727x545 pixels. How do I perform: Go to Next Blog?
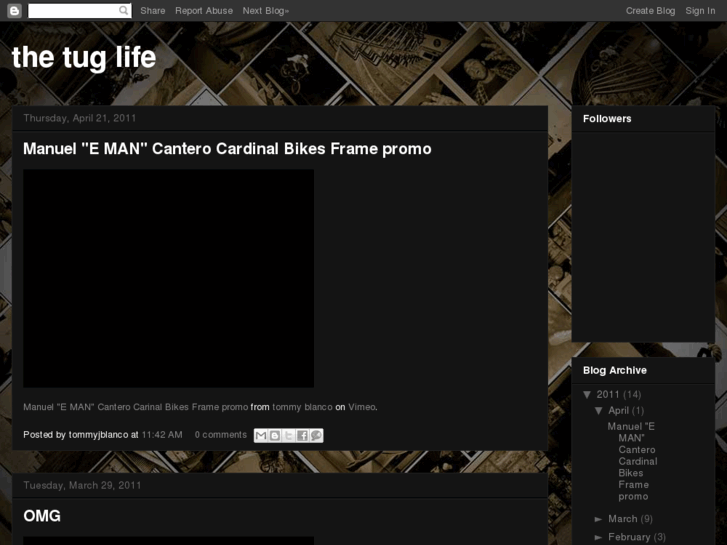pyautogui.click(x=266, y=11)
